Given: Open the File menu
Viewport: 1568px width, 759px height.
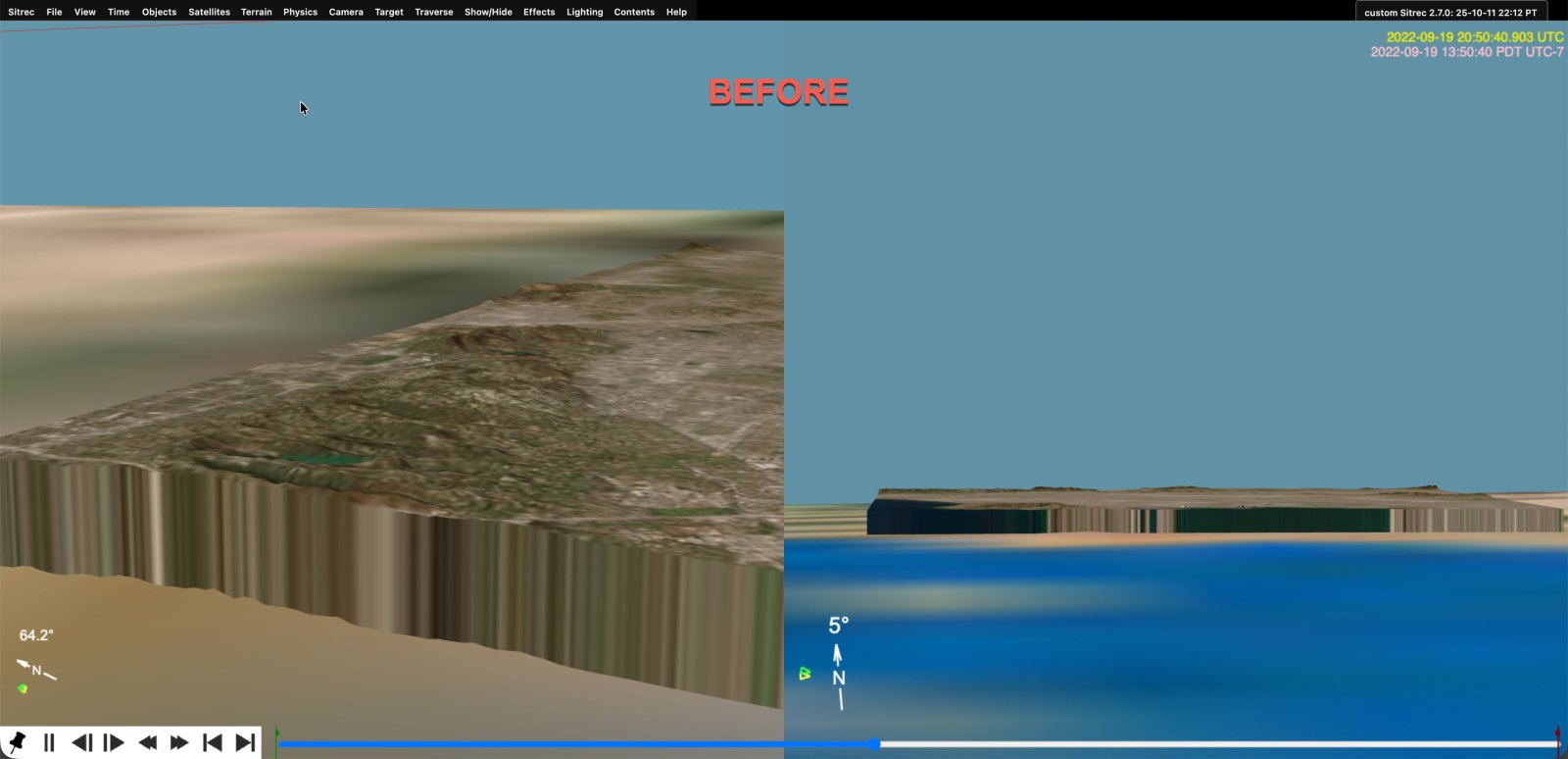Looking at the screenshot, I should click(x=54, y=12).
